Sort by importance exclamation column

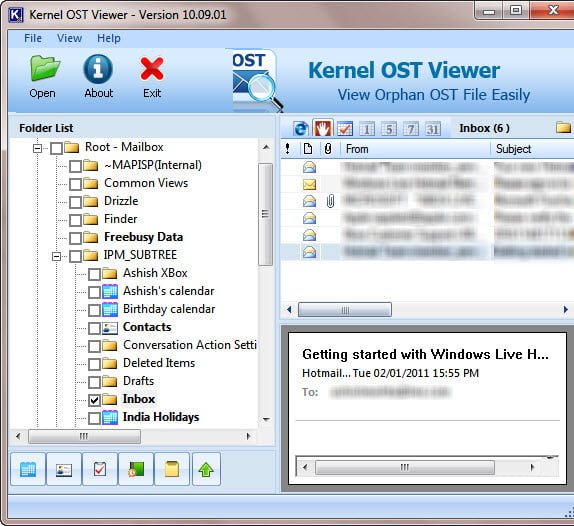tap(288, 149)
